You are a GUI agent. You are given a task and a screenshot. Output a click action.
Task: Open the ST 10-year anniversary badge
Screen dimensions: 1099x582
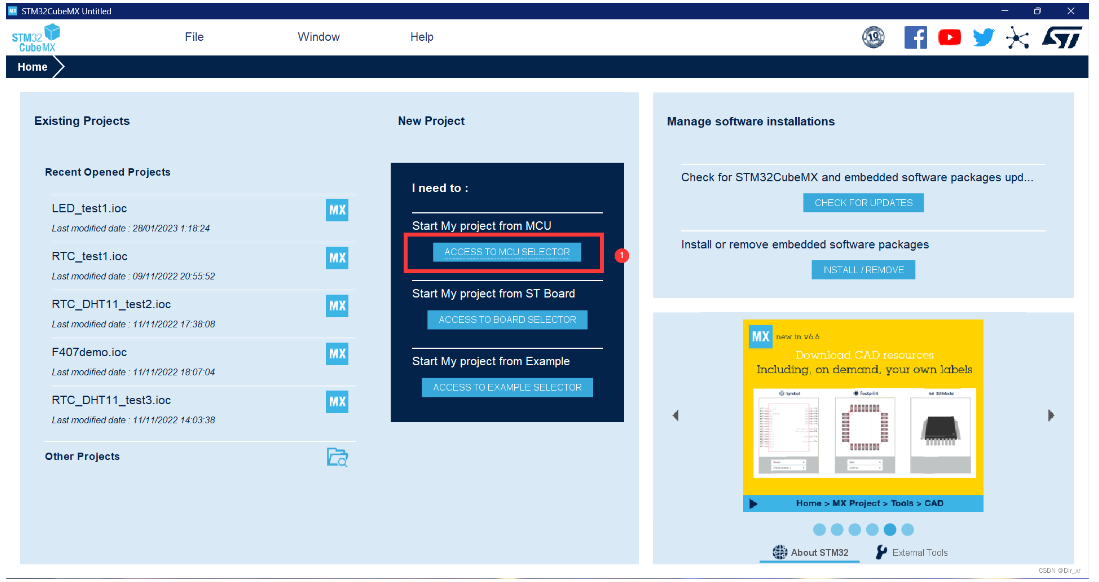click(873, 37)
